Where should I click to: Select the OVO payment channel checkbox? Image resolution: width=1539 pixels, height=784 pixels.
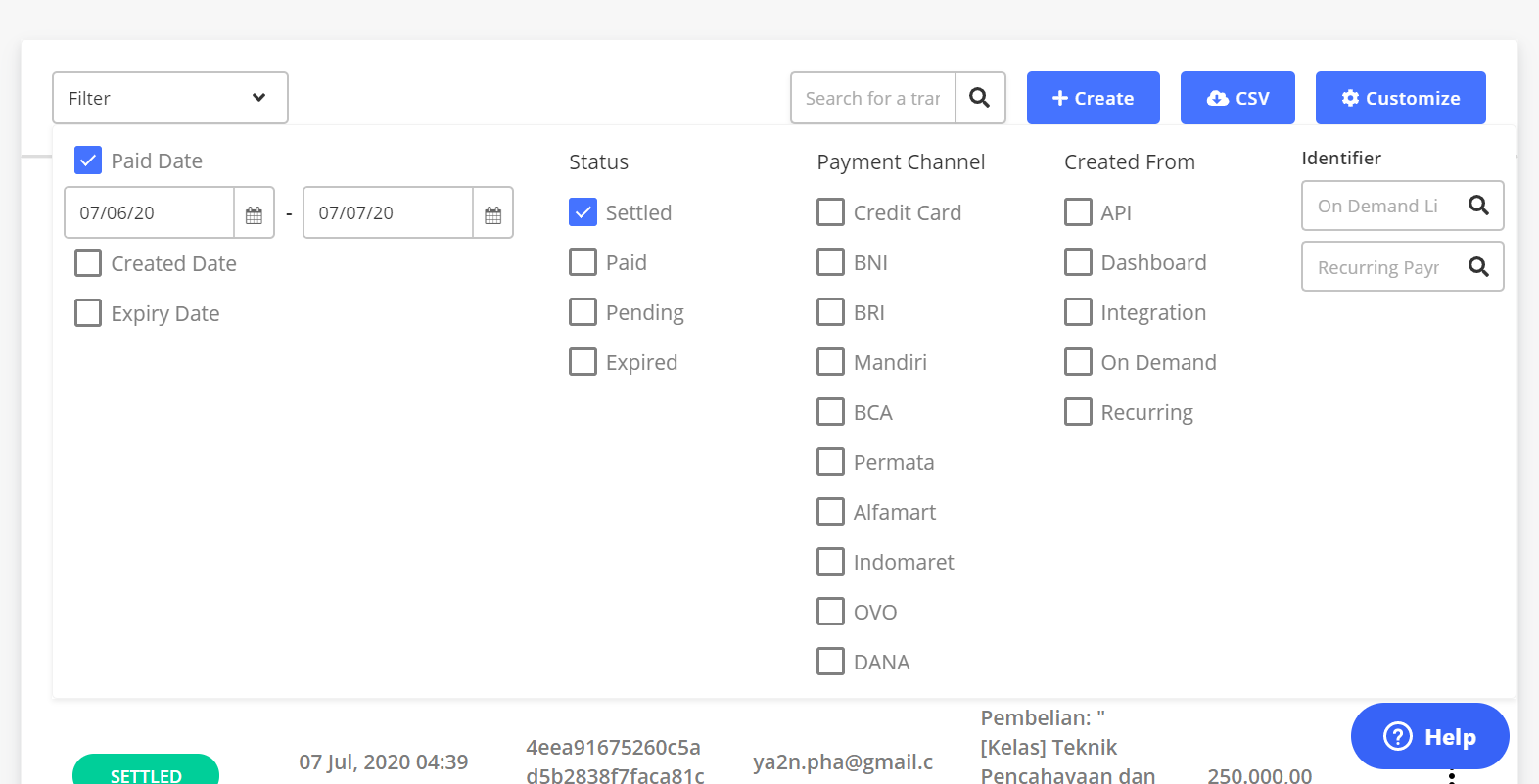click(830, 612)
